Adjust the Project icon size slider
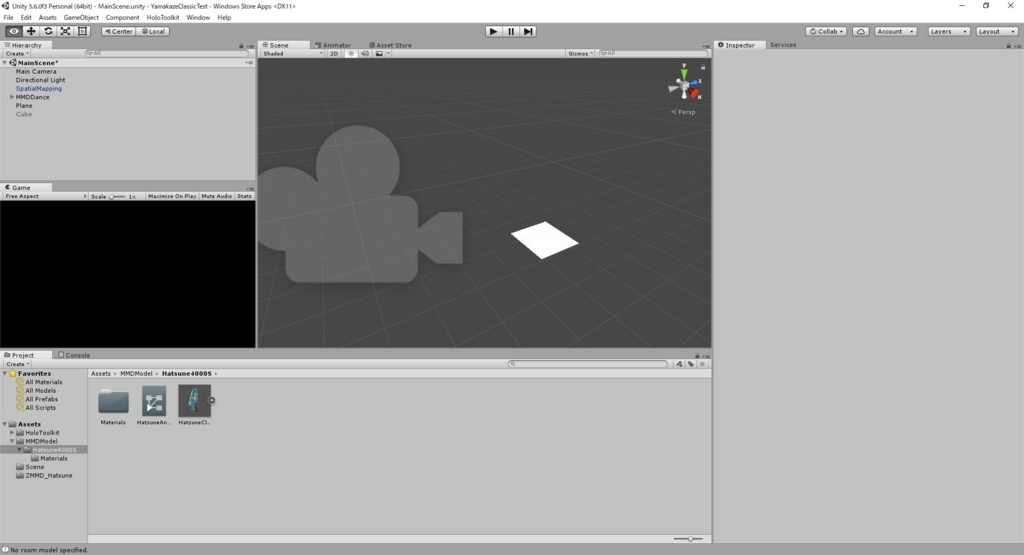Viewport: 1024px width, 555px height. coord(688,539)
